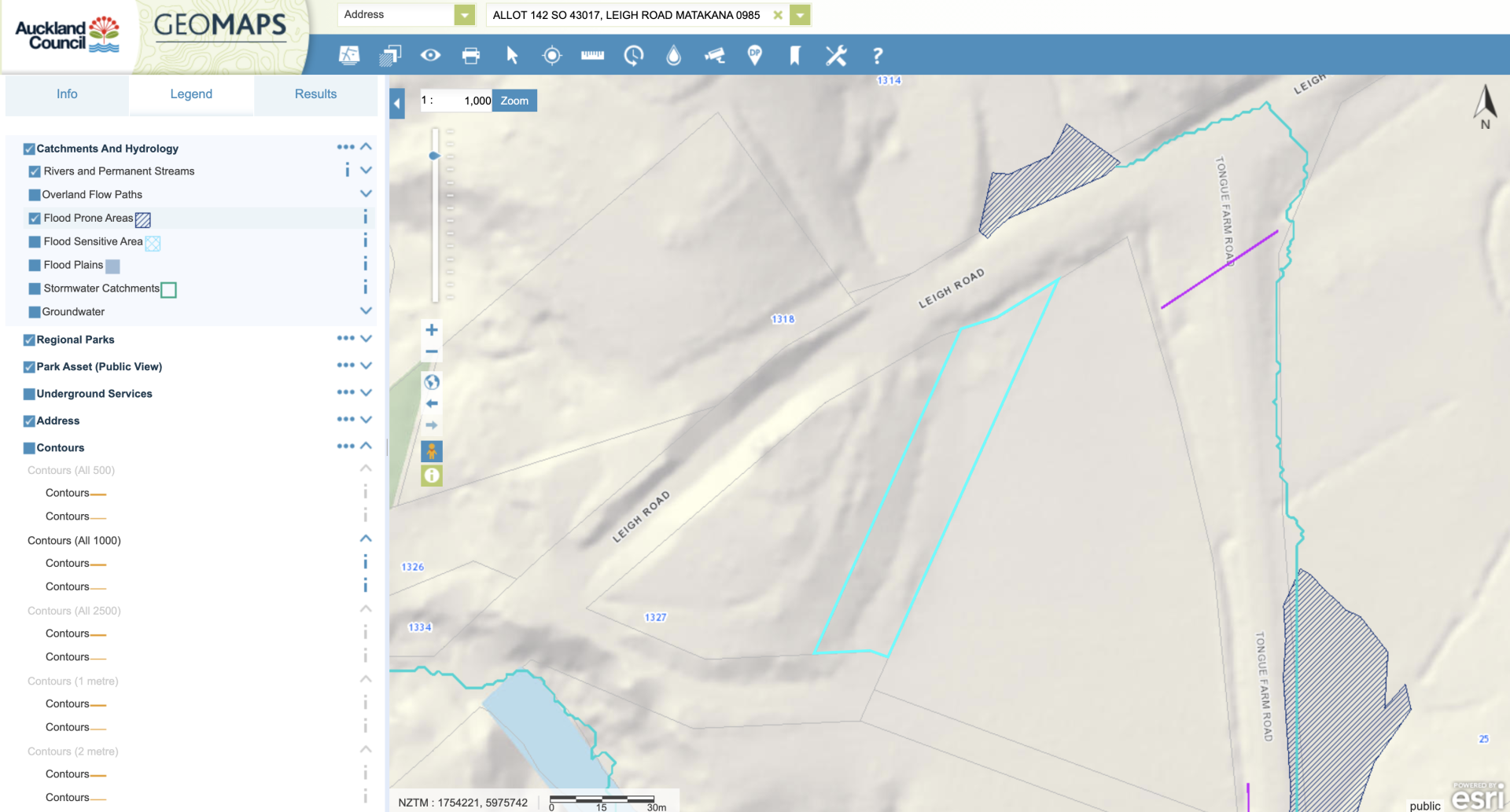Clear the address search with X

coord(778,15)
